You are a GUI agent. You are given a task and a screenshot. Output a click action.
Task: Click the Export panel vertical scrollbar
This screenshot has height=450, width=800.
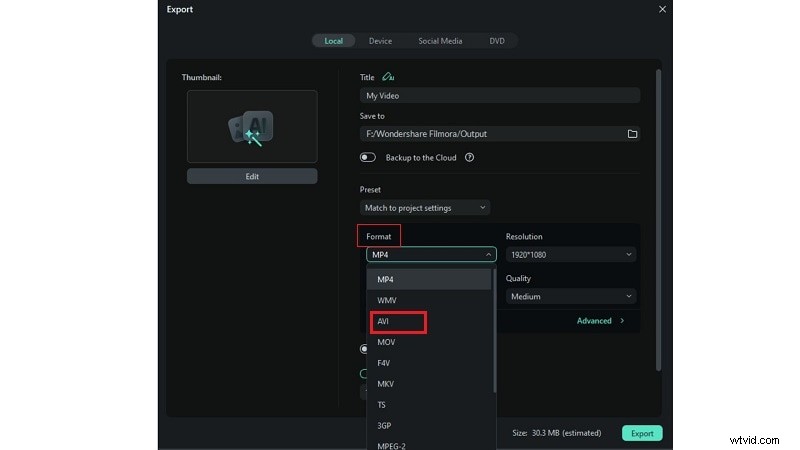[658, 220]
